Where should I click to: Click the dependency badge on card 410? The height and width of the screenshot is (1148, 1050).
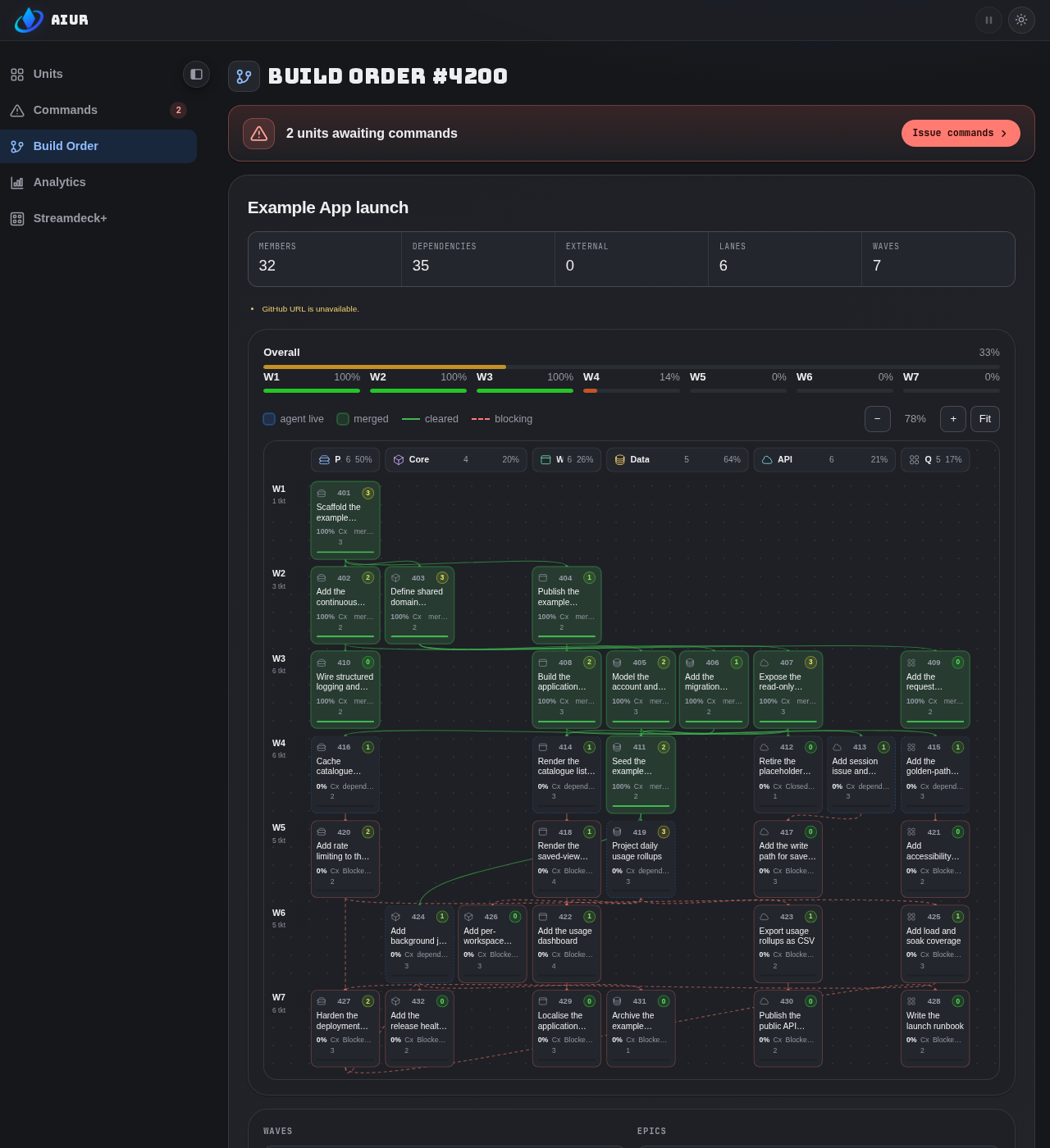click(x=367, y=663)
